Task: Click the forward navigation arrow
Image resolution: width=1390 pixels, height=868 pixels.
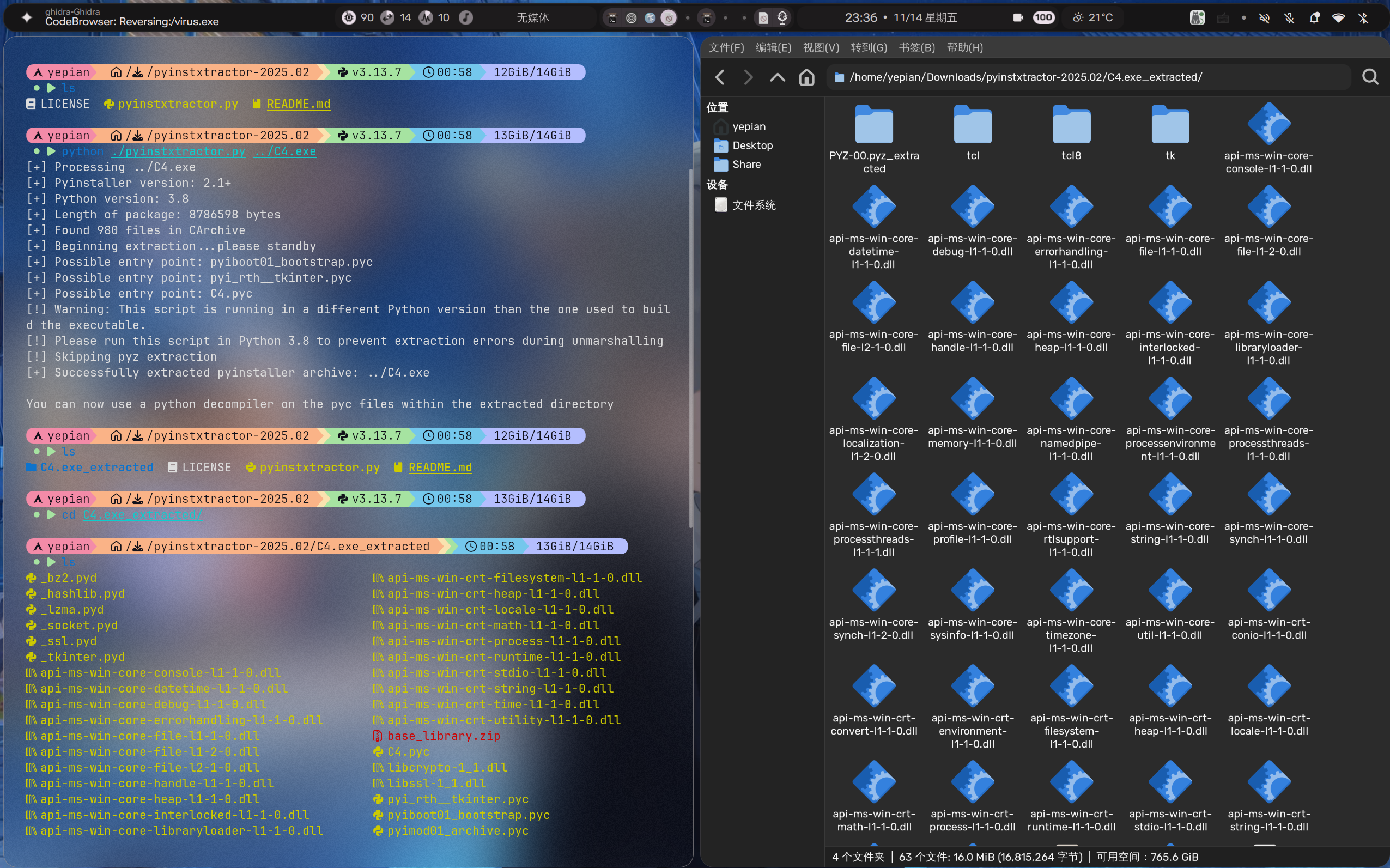Action: [748, 77]
